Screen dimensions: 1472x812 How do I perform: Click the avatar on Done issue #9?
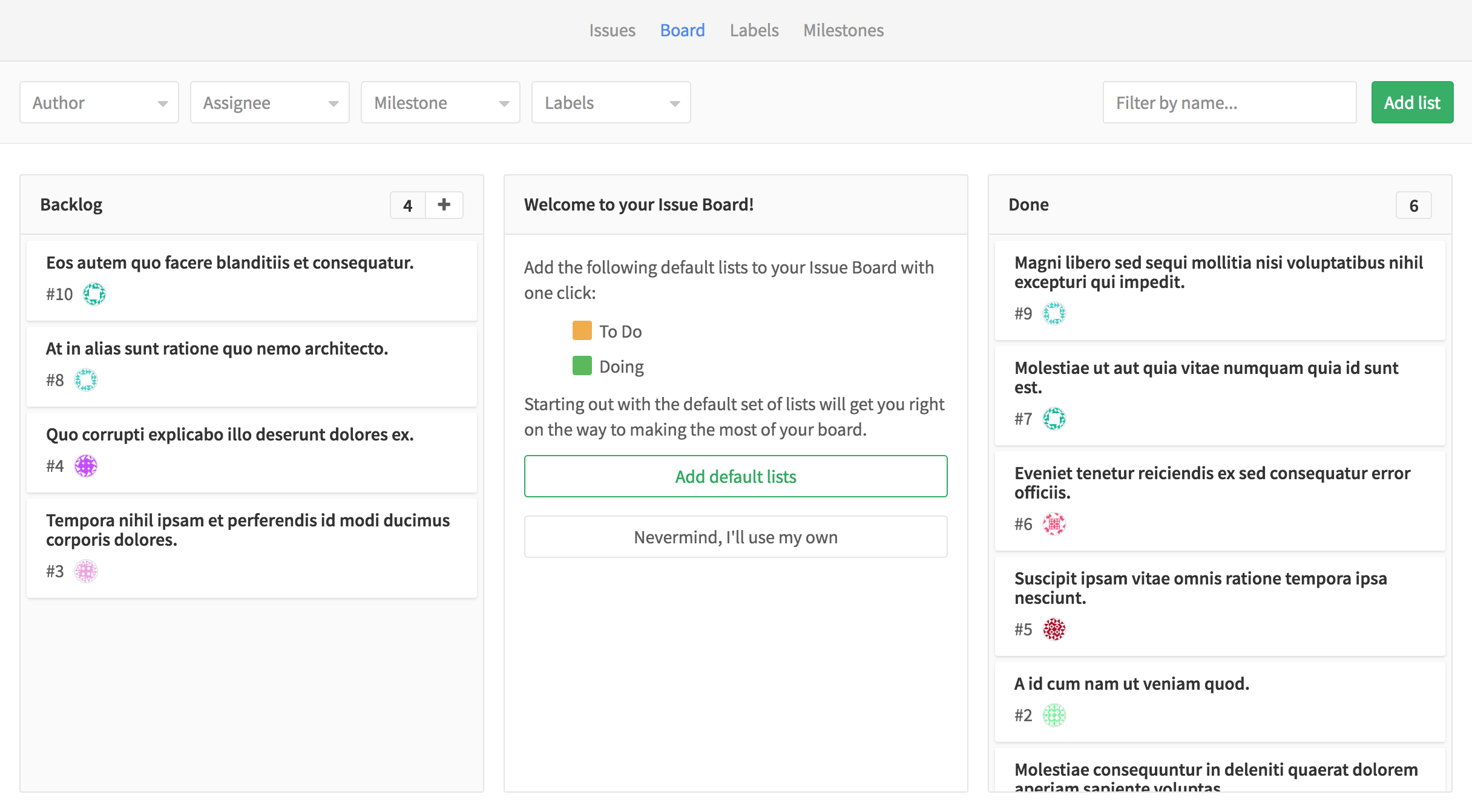point(1054,313)
